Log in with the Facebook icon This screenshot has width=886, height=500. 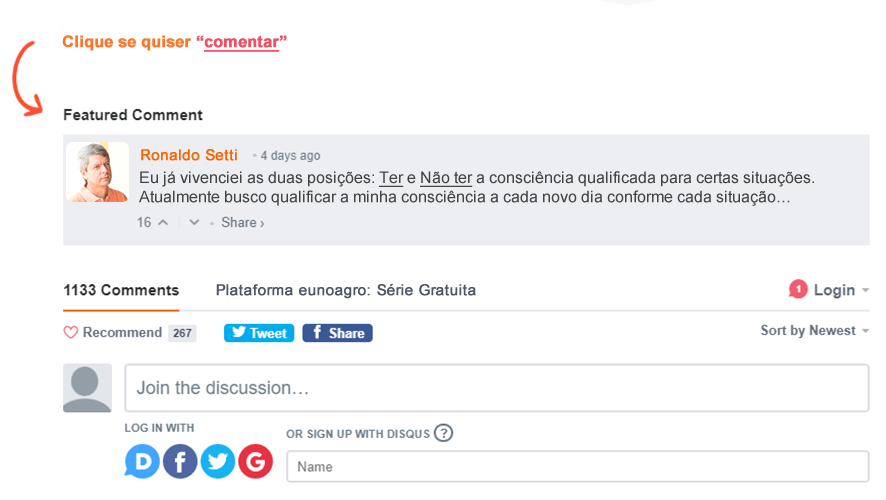[180, 462]
